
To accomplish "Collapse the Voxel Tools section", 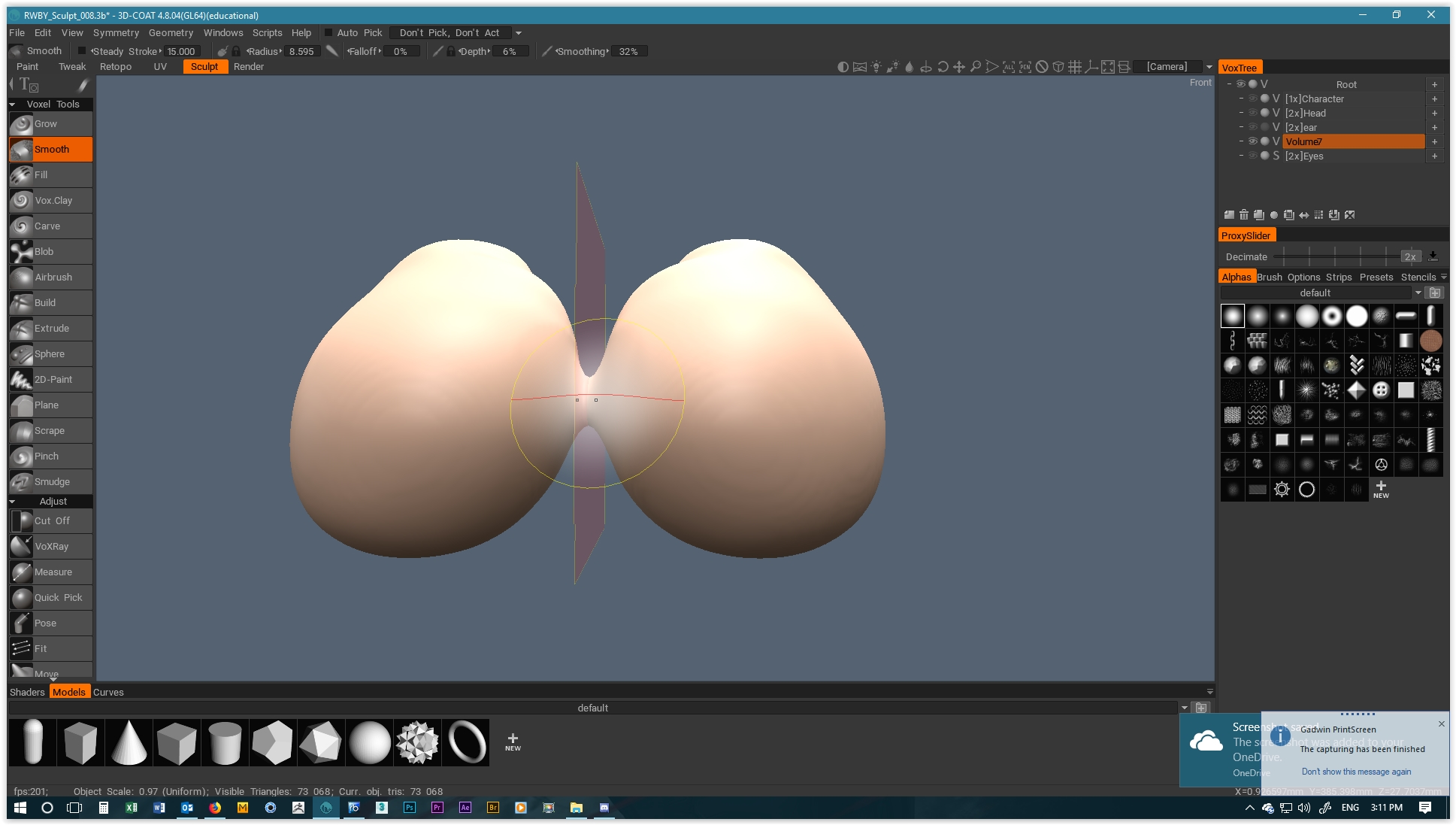I will click(13, 105).
